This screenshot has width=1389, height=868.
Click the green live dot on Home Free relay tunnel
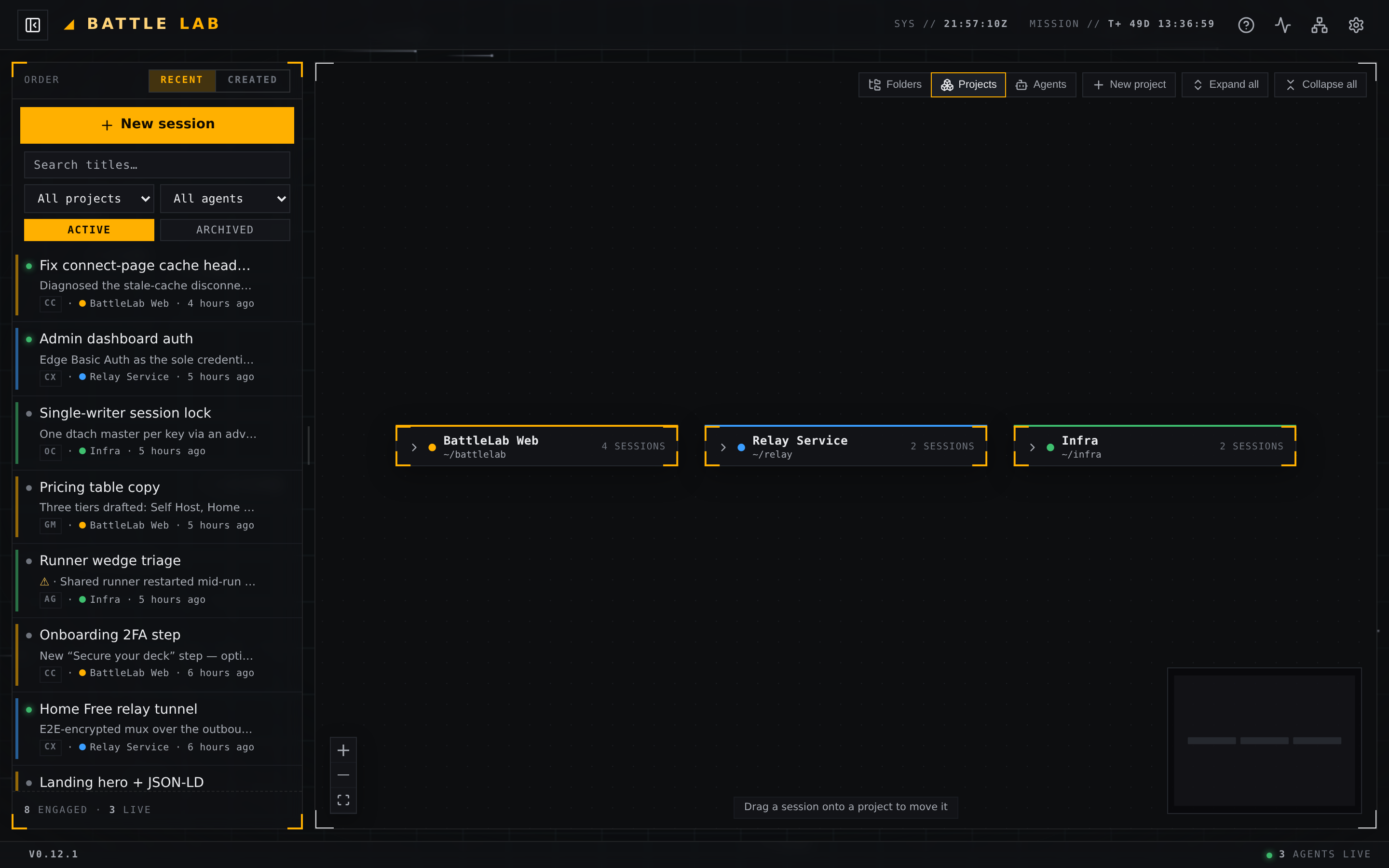(29, 709)
